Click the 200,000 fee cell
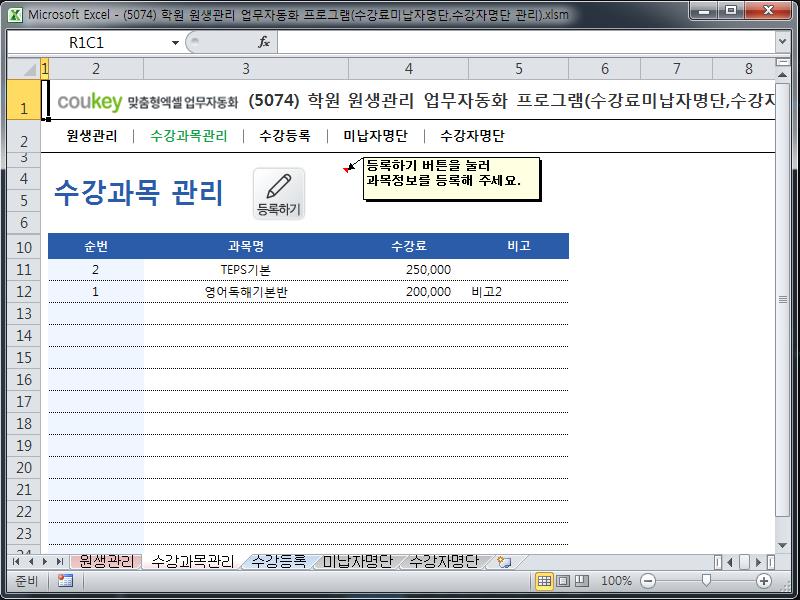 click(x=408, y=292)
